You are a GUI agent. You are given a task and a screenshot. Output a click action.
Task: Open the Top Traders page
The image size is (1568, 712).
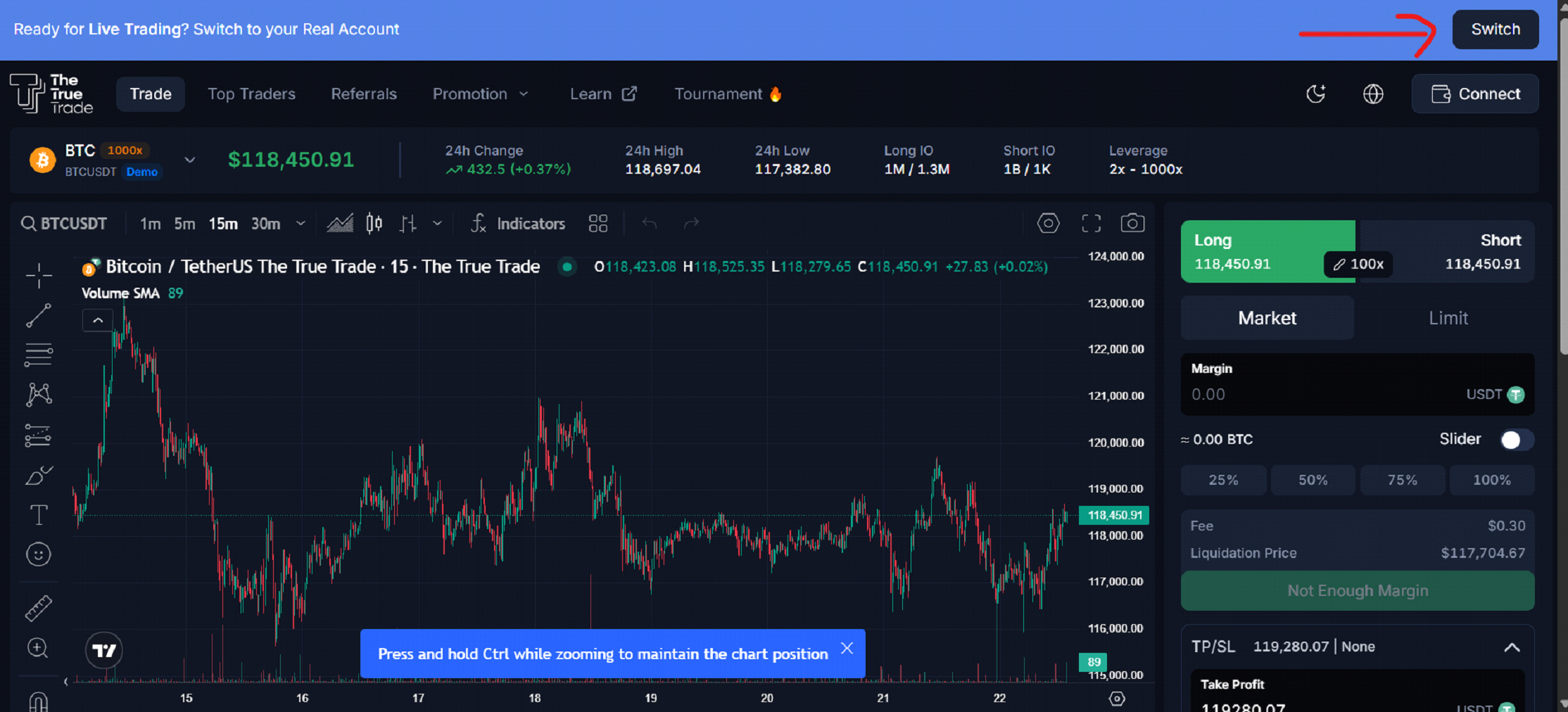tap(251, 94)
